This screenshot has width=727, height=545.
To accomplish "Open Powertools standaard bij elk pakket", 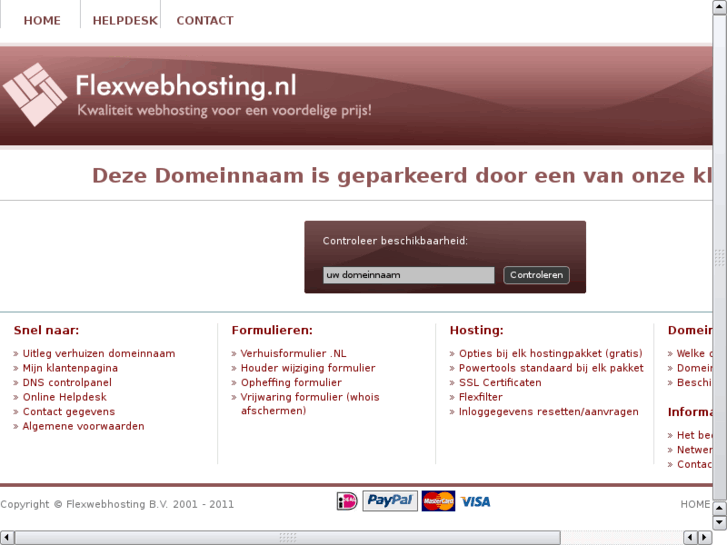I will tap(551, 368).
